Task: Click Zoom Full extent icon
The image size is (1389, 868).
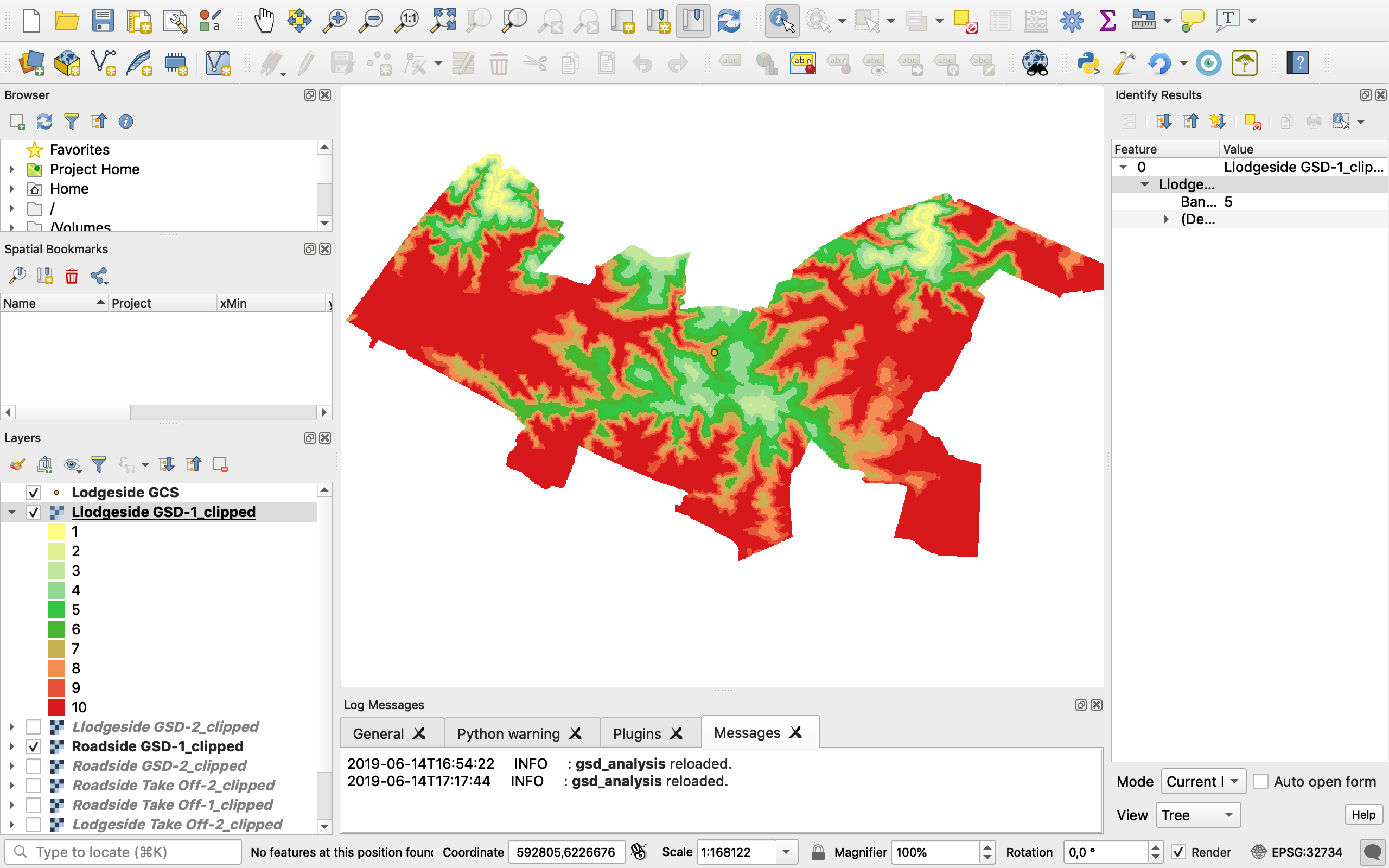Action: coord(443,21)
